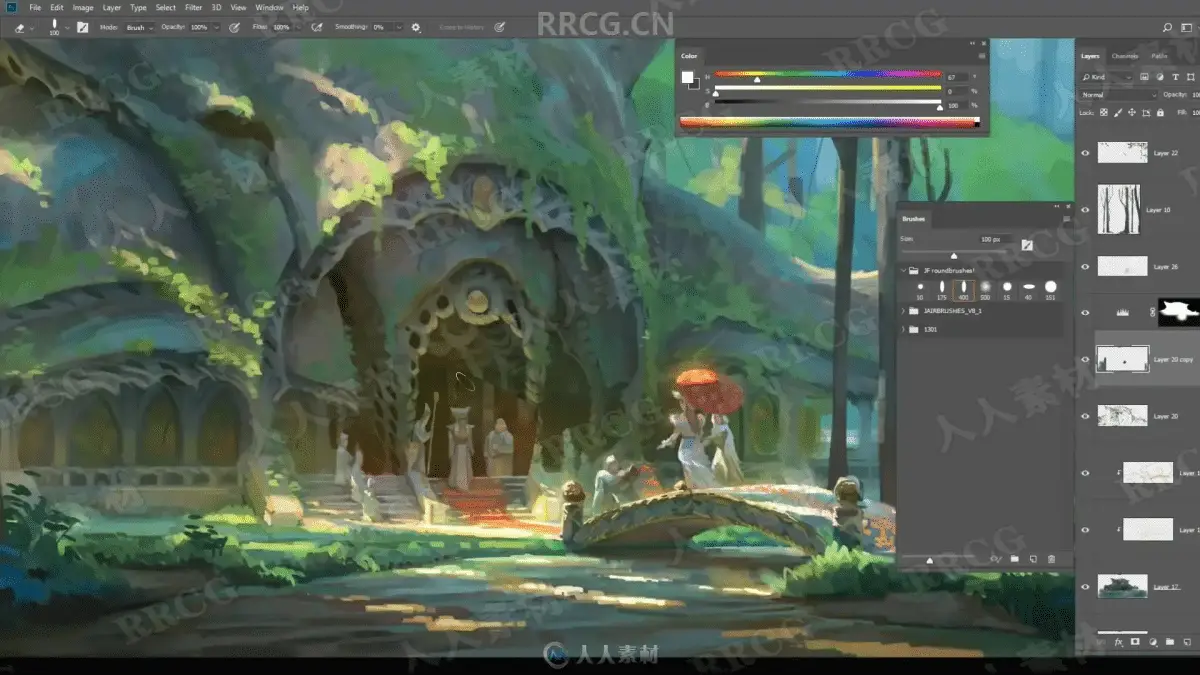Toggle visibility of Layer 20 copy
This screenshot has width=1200, height=675.
[1086, 359]
